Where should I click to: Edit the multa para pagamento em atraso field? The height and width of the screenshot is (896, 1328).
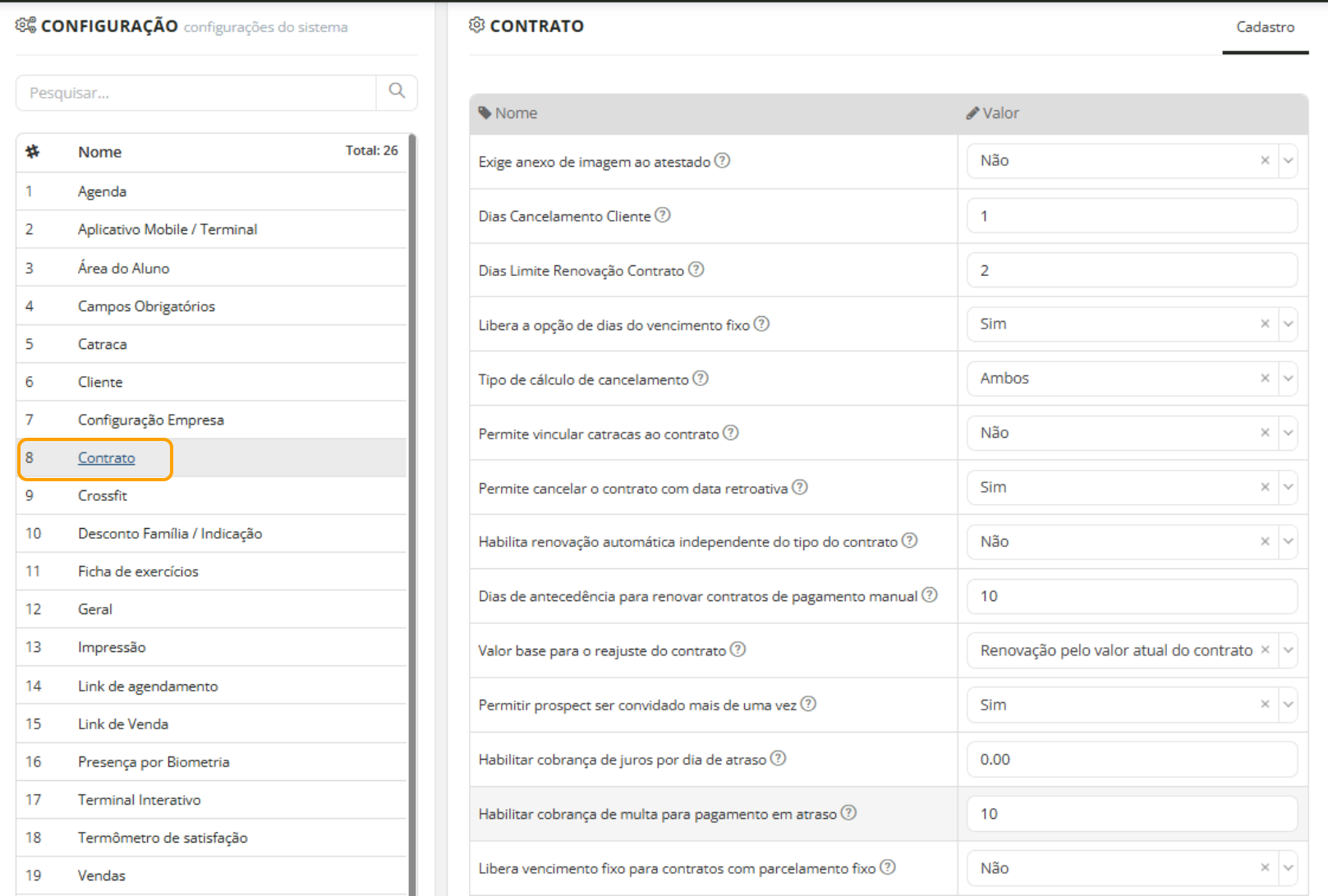[x=1132, y=814]
